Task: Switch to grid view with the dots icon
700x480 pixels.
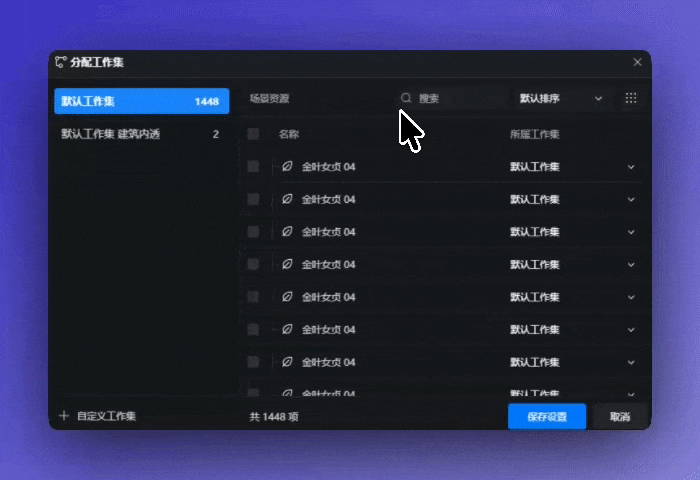Action: pos(631,98)
